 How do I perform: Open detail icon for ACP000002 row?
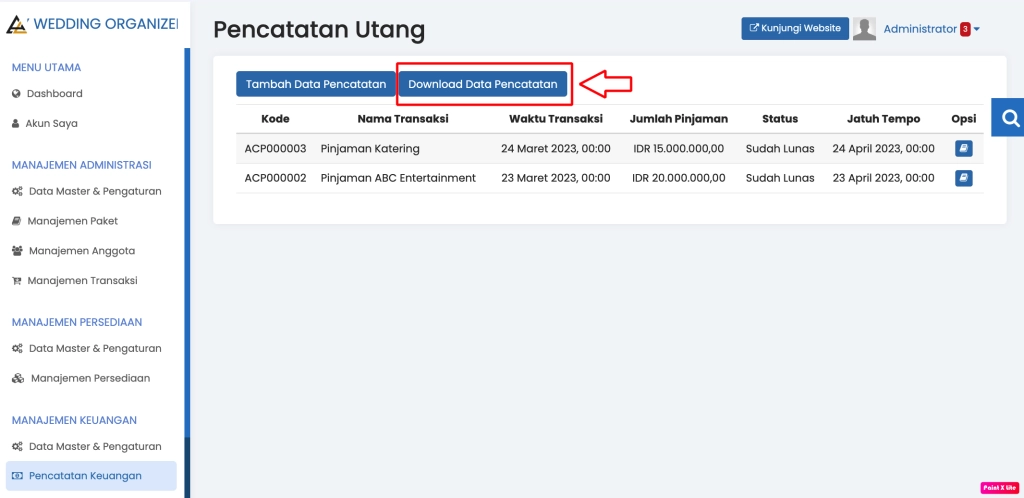(x=963, y=178)
